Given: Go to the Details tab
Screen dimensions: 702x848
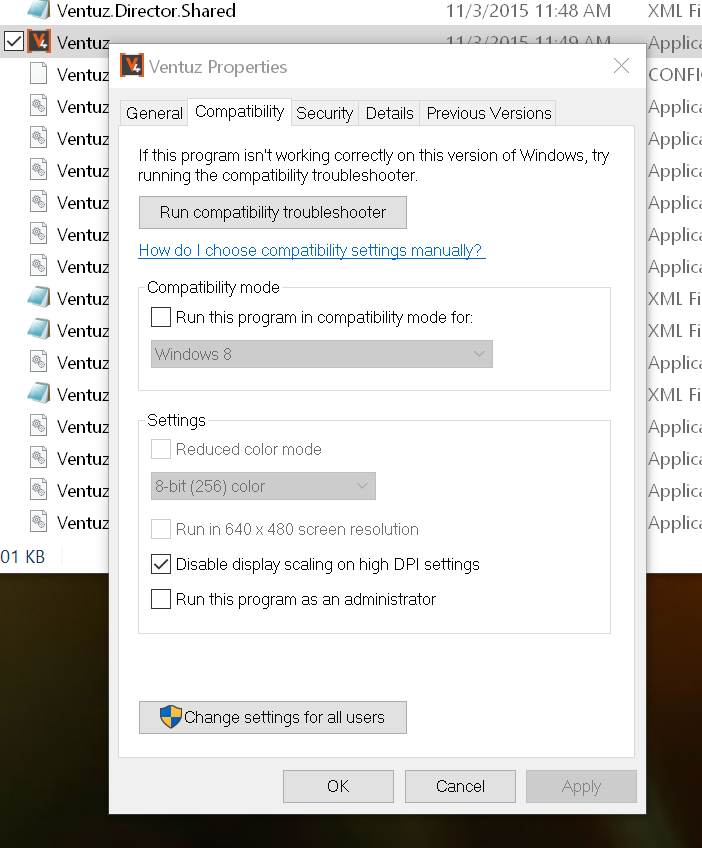Looking at the screenshot, I should coord(389,113).
